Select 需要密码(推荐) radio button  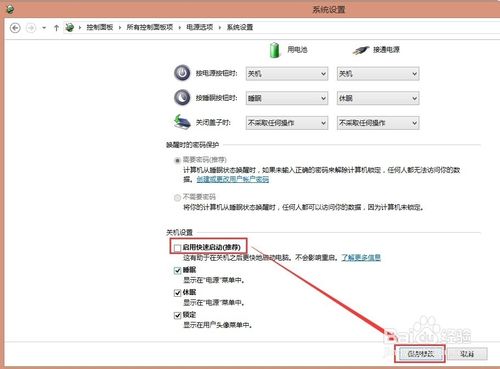click(x=177, y=160)
